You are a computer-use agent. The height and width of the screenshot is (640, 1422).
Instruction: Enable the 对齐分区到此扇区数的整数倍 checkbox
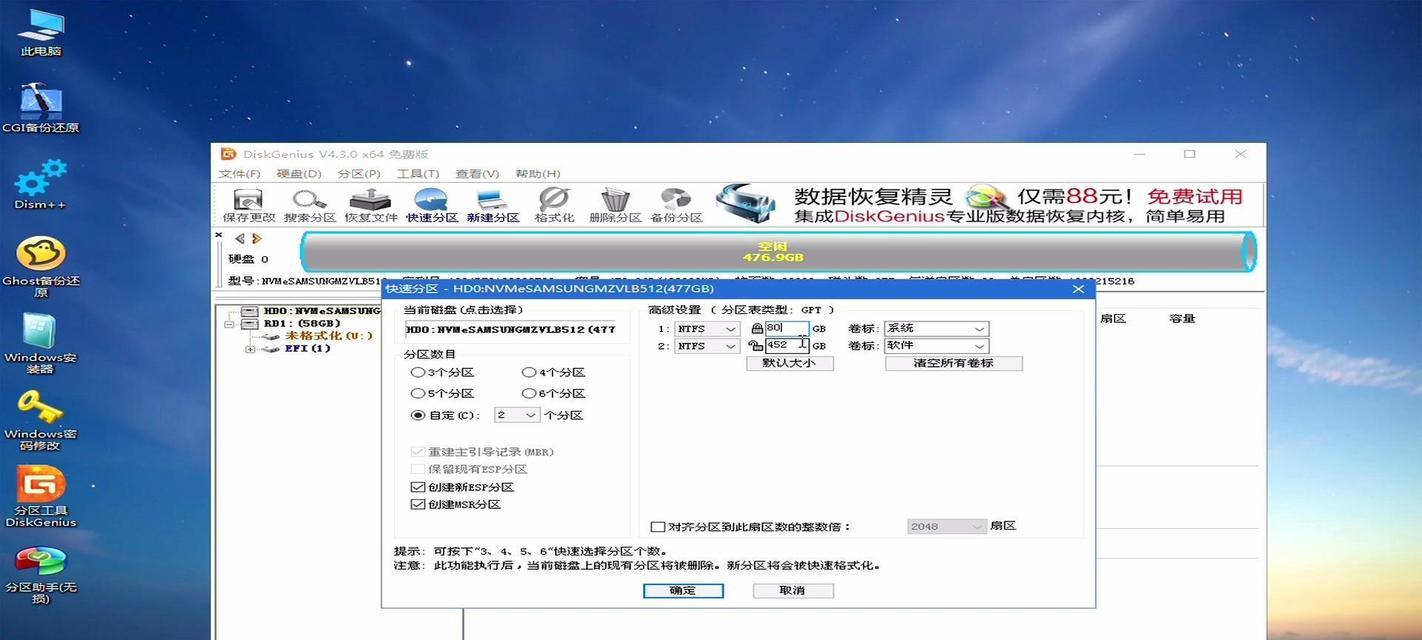click(657, 527)
